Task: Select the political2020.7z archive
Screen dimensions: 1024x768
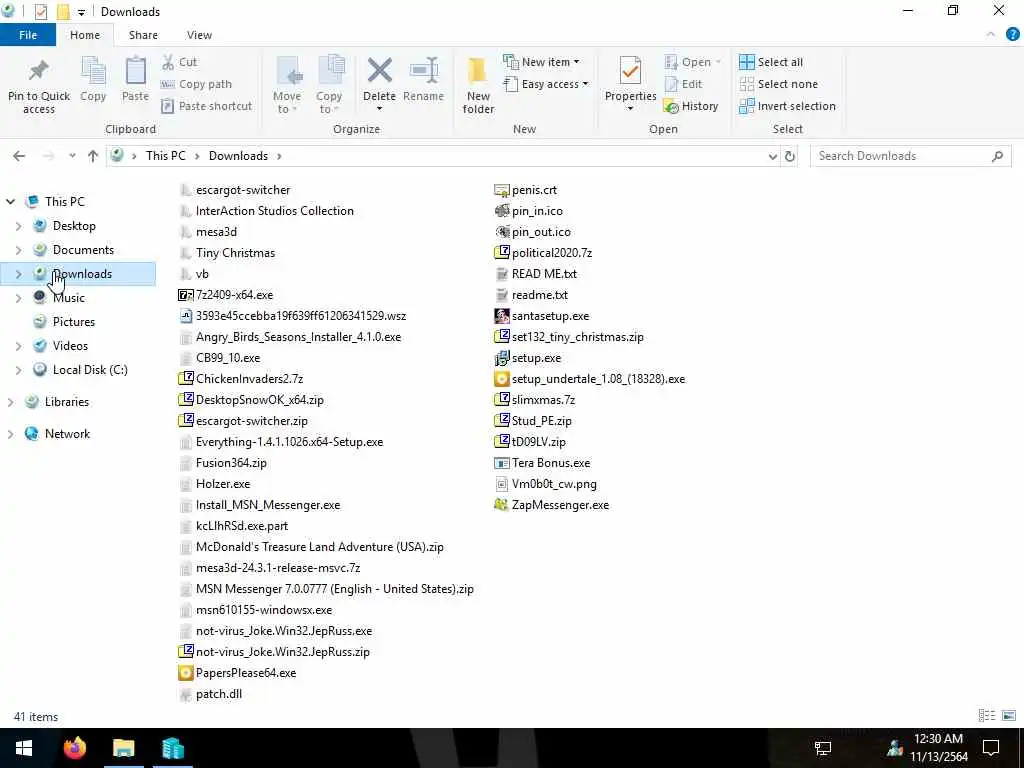Action: 543,253
